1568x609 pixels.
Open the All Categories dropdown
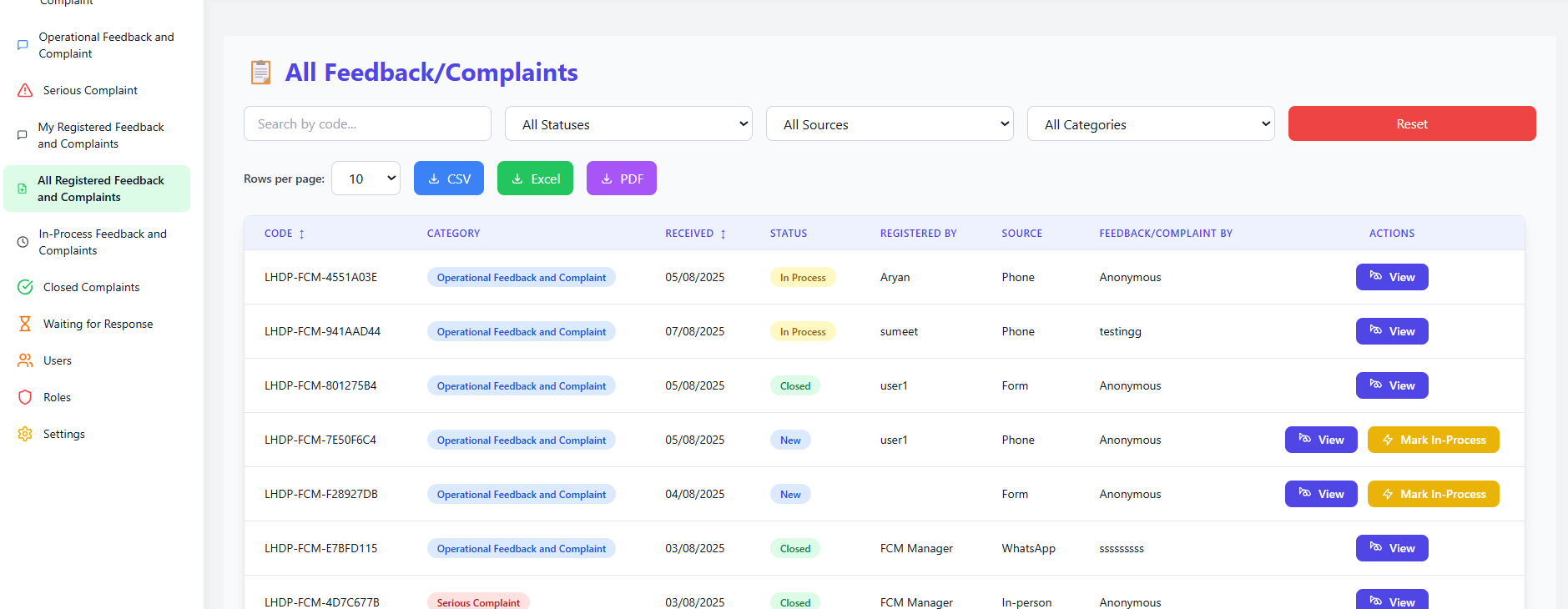point(1151,124)
